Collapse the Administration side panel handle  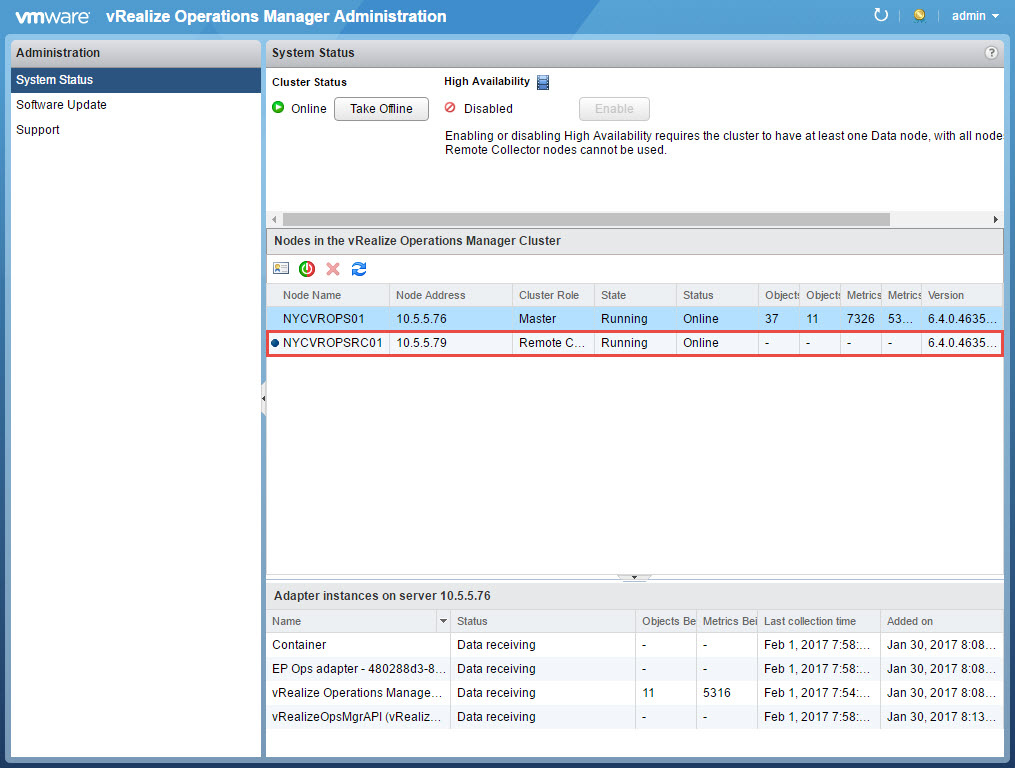263,398
